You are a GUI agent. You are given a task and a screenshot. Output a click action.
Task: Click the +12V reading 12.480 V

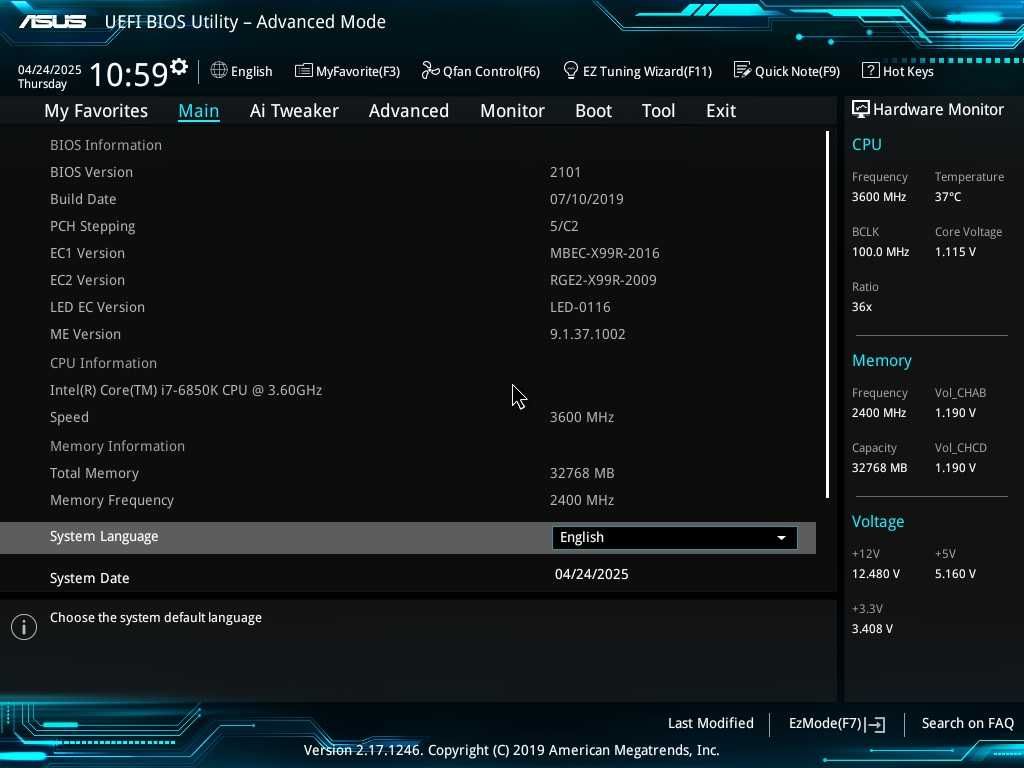[x=875, y=574]
